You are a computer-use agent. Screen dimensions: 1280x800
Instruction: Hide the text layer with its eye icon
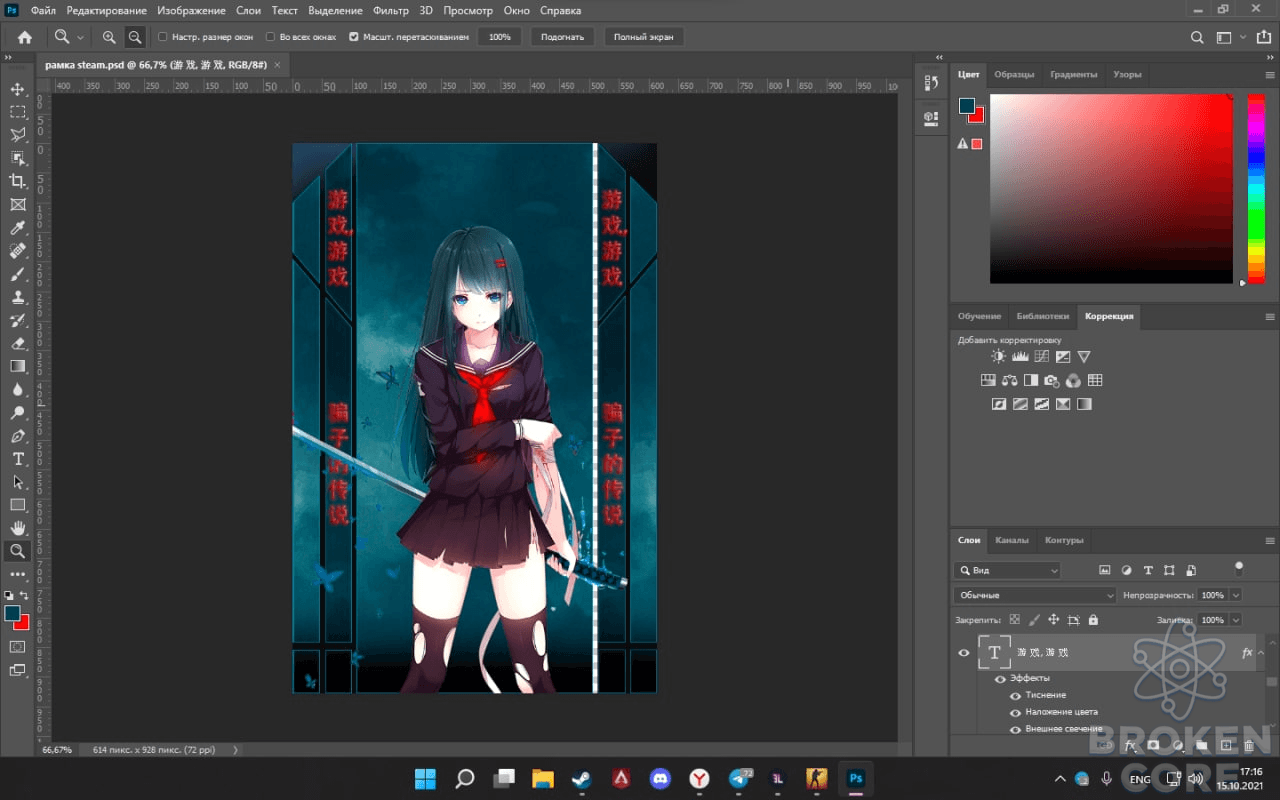click(x=964, y=653)
